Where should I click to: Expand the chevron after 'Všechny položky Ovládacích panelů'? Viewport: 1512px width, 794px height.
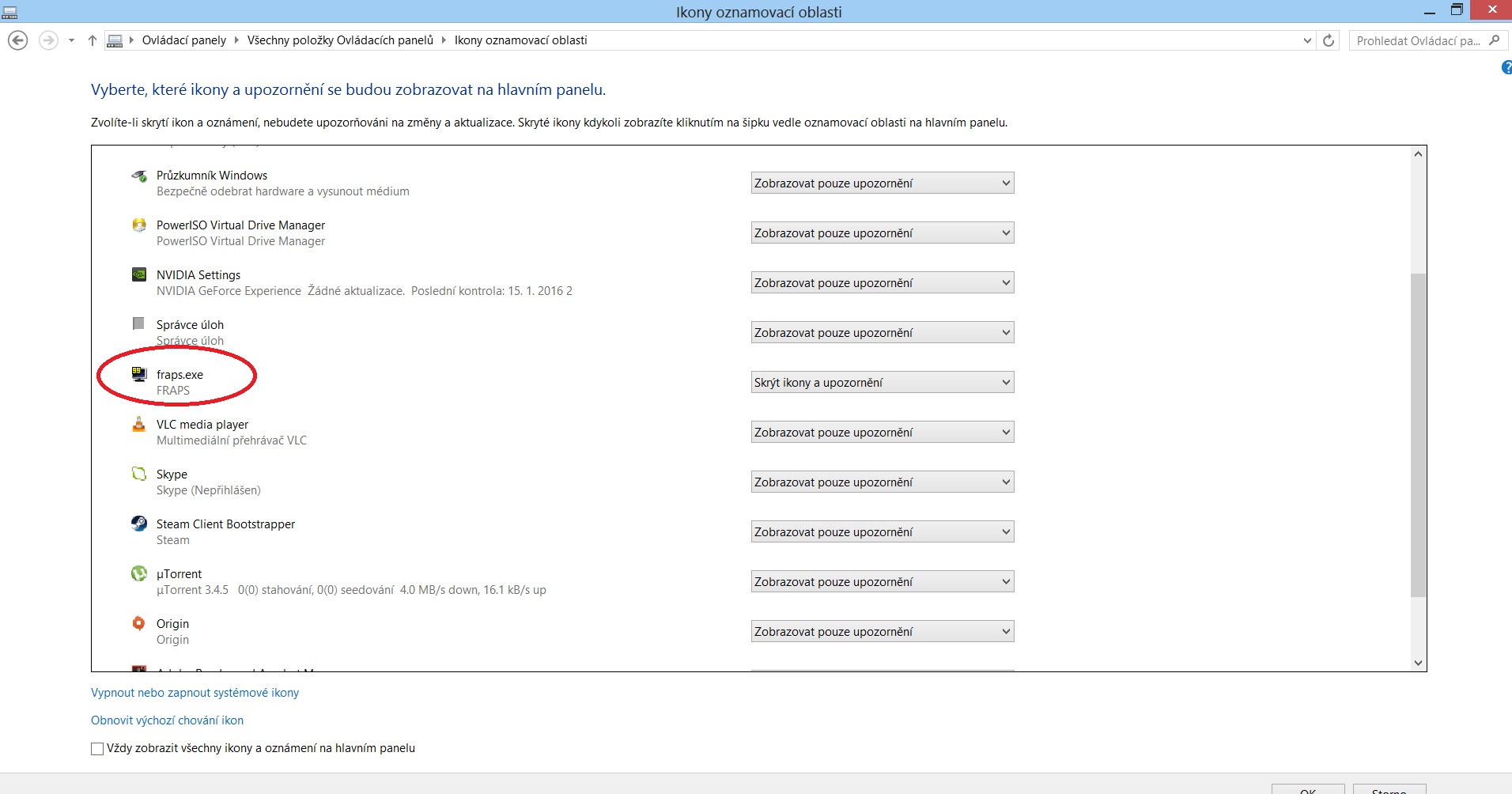[444, 40]
